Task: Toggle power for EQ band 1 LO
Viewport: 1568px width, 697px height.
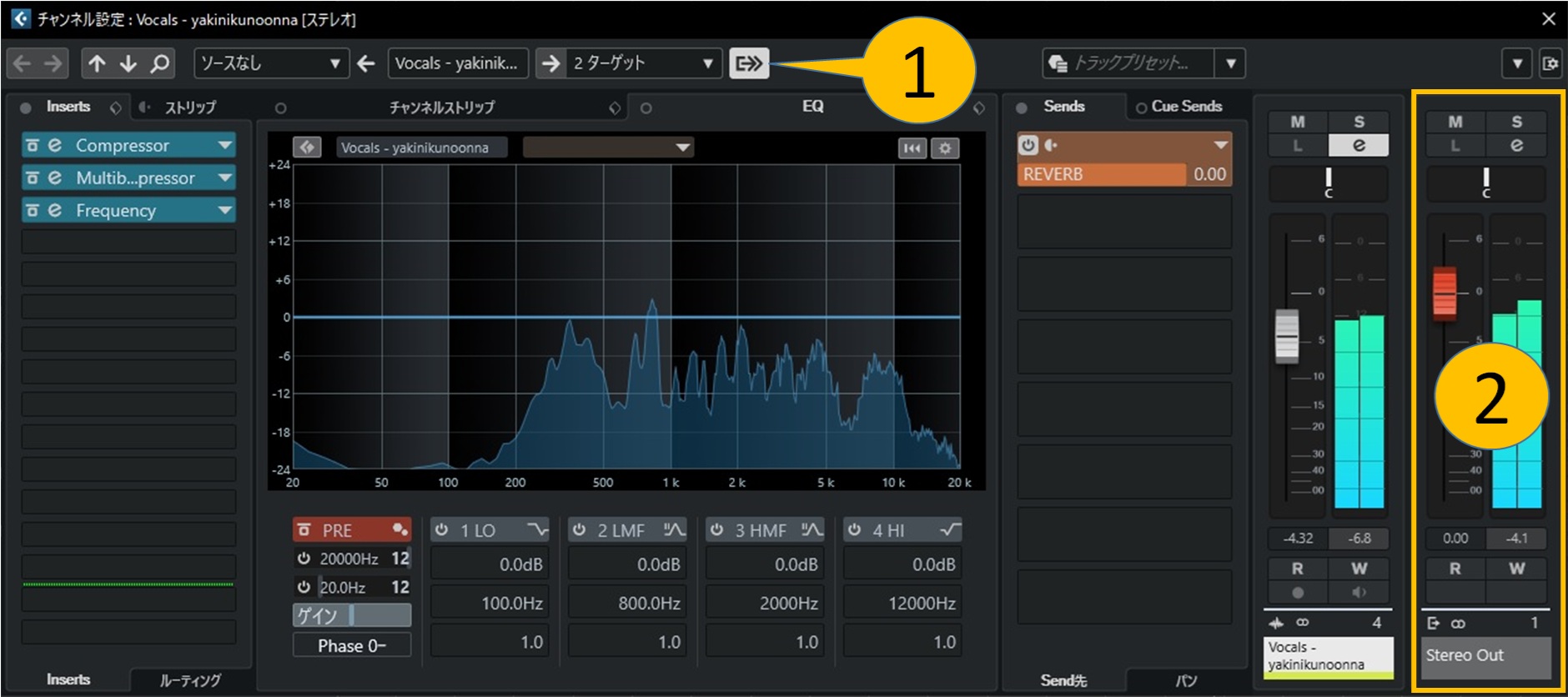Action: (441, 530)
